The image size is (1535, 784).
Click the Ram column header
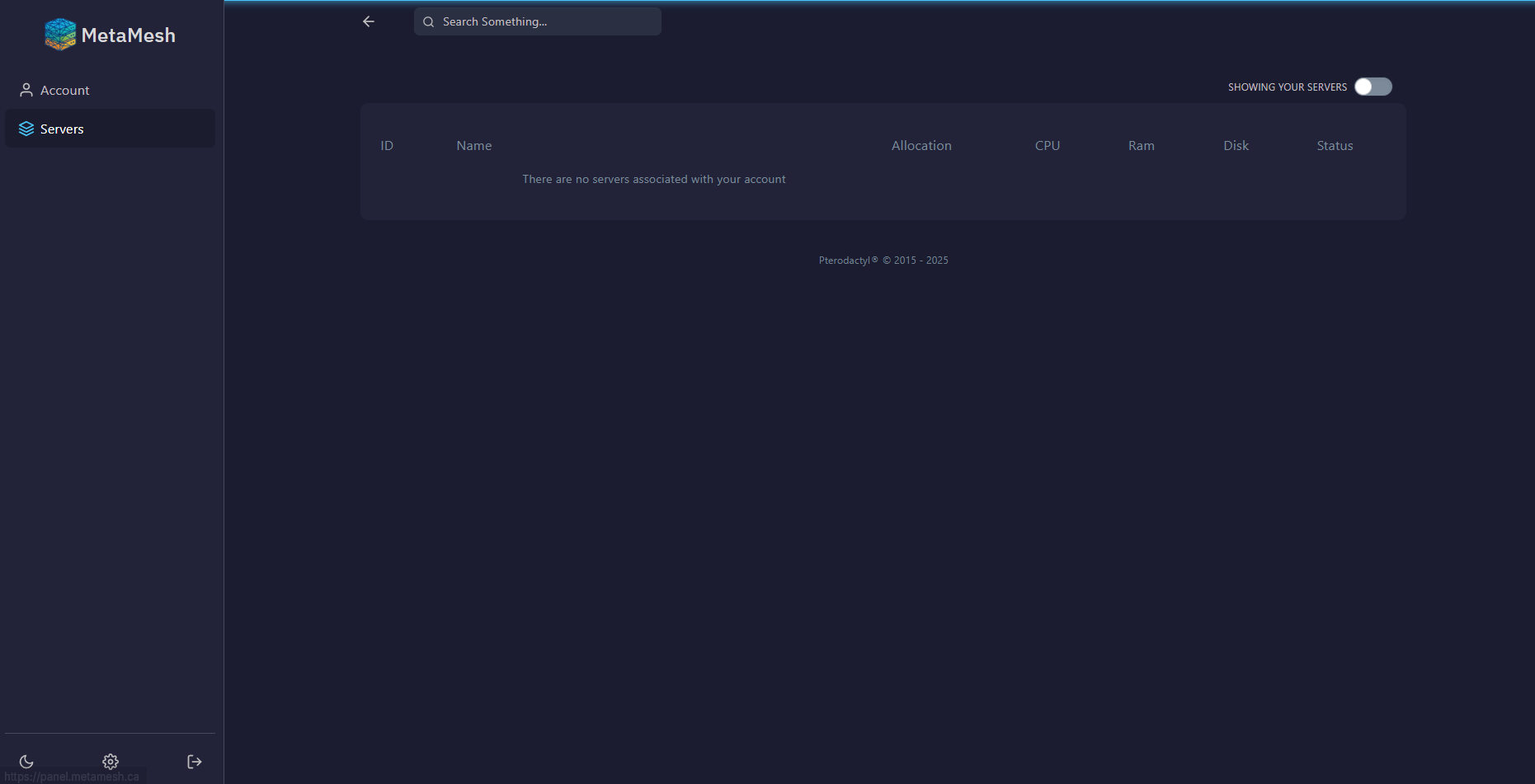[x=1142, y=146]
